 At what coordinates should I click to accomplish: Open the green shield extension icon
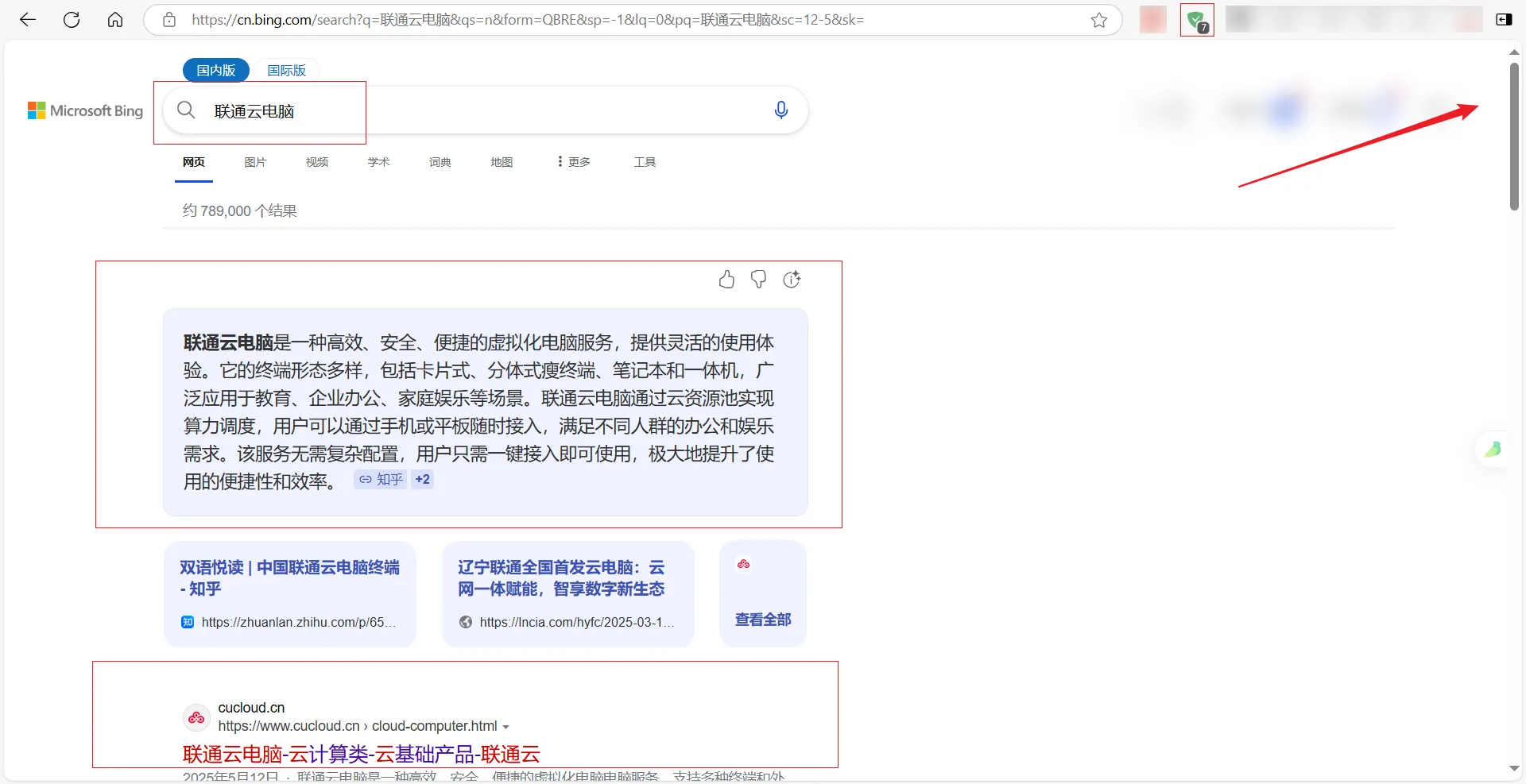point(1195,20)
